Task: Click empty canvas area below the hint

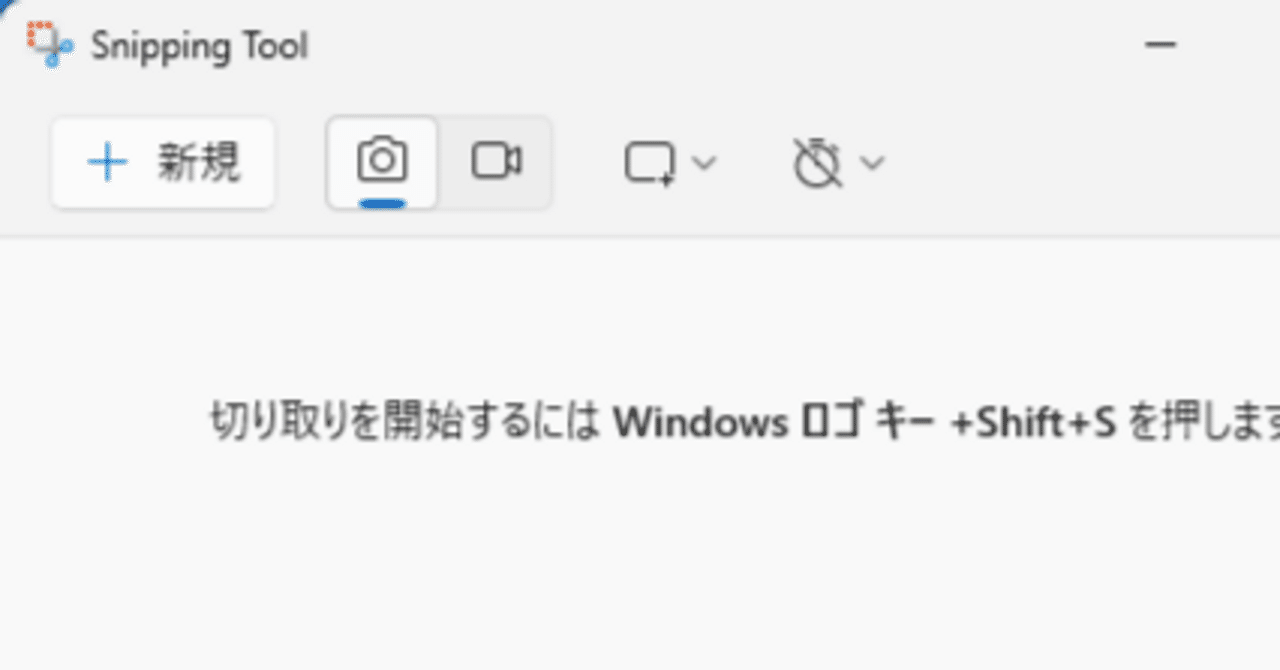Action: pyautogui.click(x=640, y=560)
